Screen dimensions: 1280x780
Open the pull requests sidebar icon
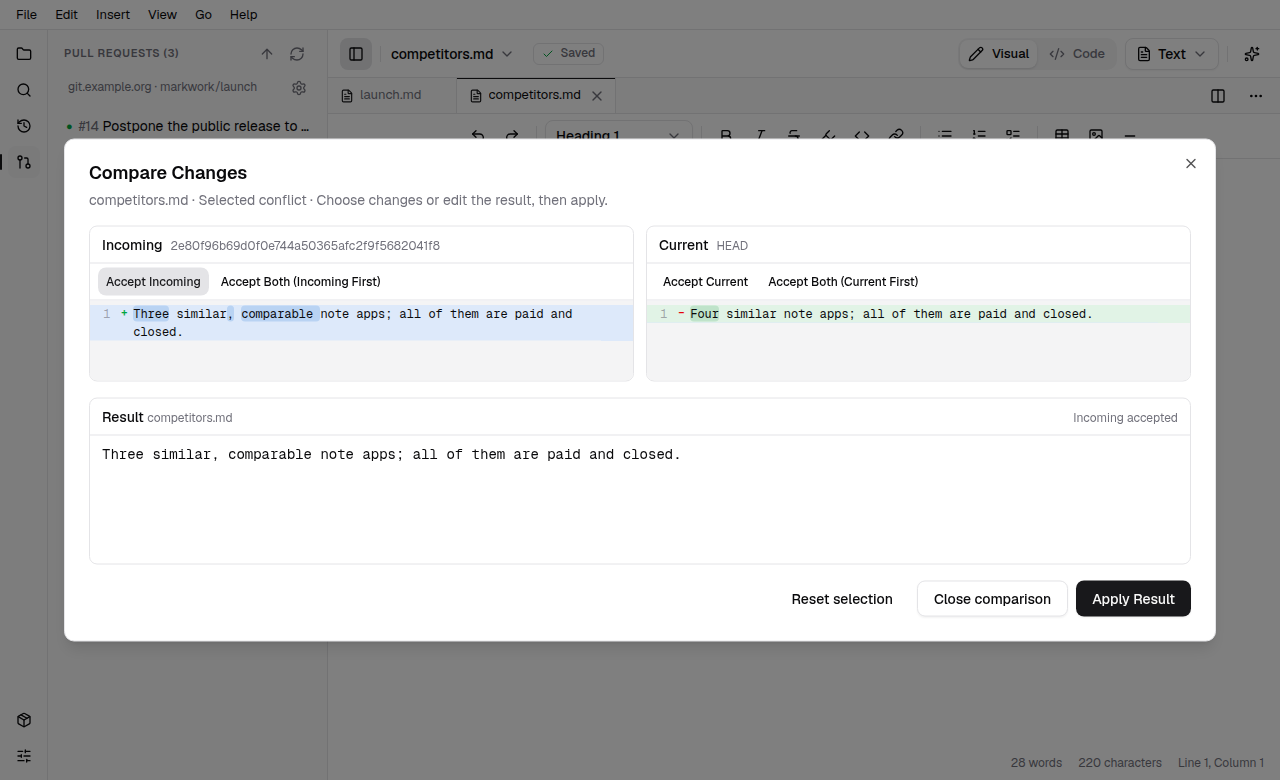tap(24, 162)
